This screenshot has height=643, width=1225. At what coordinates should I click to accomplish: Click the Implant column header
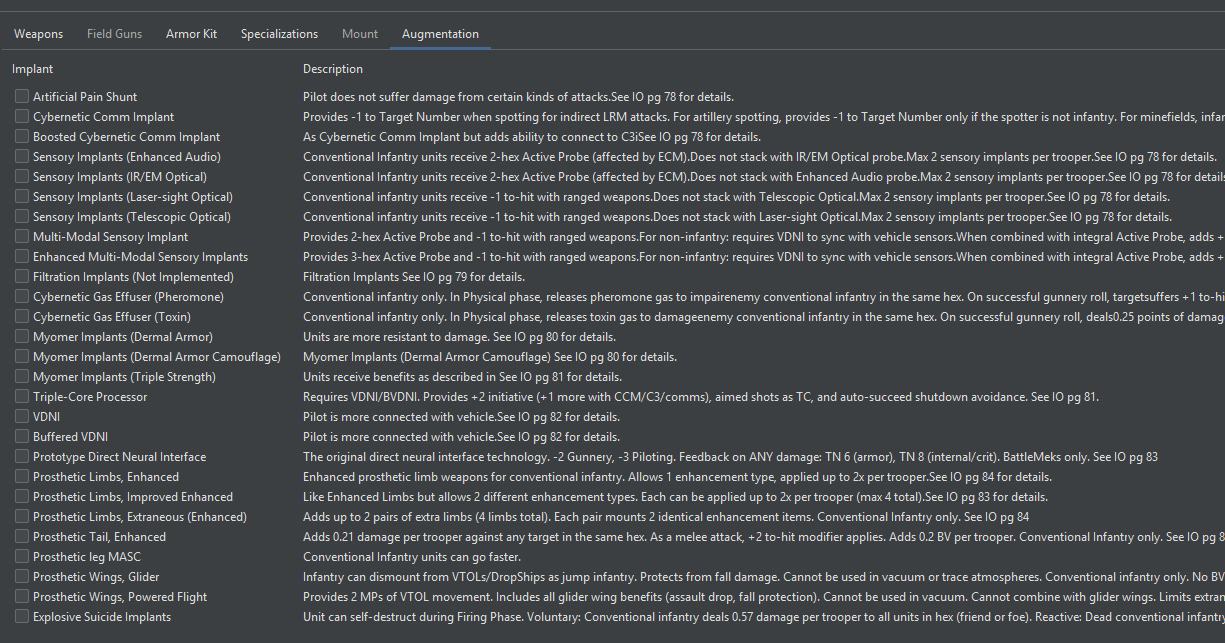[x=33, y=69]
